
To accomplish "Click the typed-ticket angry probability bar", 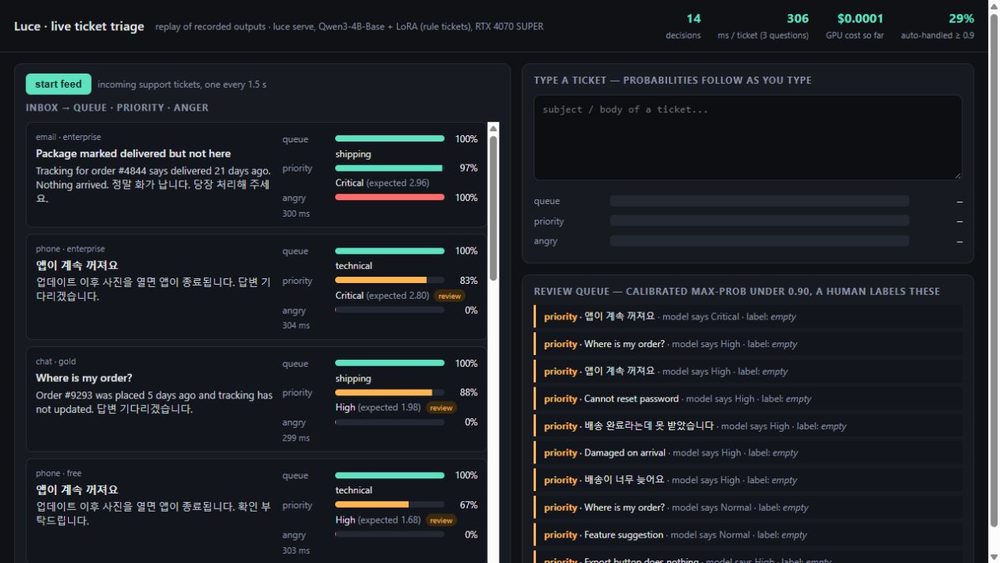I will 760,241.
